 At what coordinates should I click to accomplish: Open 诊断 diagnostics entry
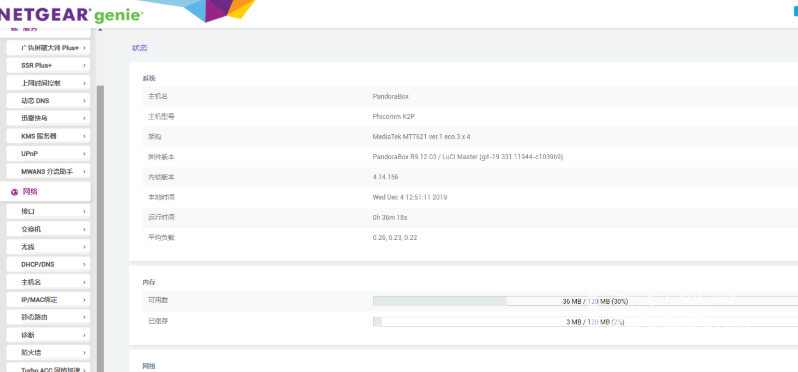coord(48,335)
